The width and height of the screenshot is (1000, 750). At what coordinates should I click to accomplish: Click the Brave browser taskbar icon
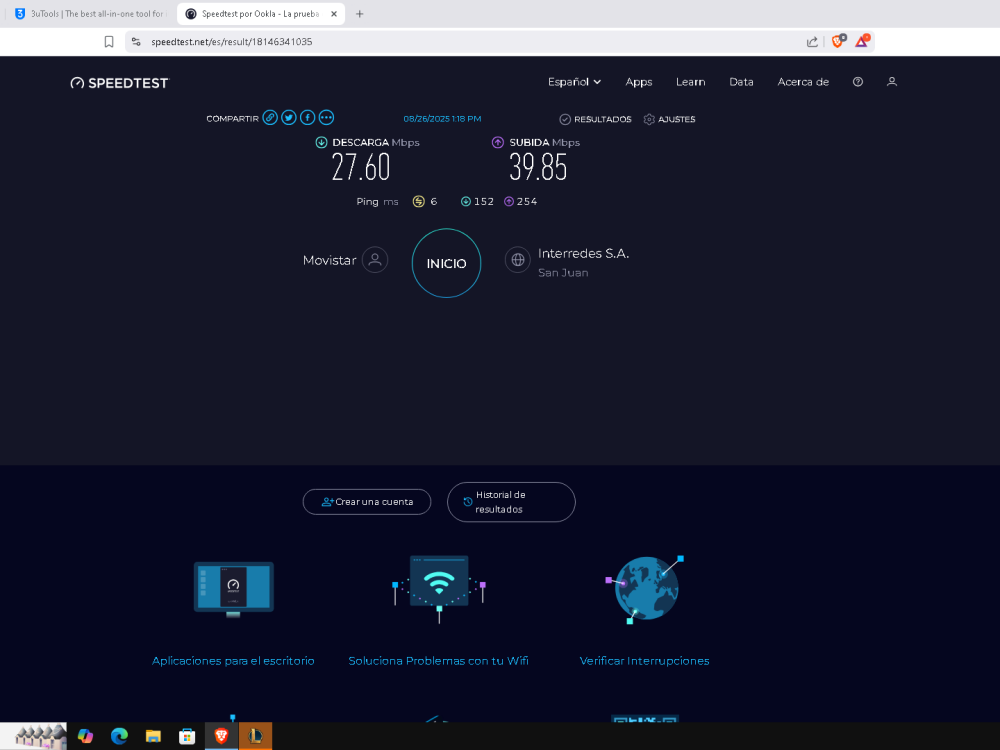(x=221, y=736)
